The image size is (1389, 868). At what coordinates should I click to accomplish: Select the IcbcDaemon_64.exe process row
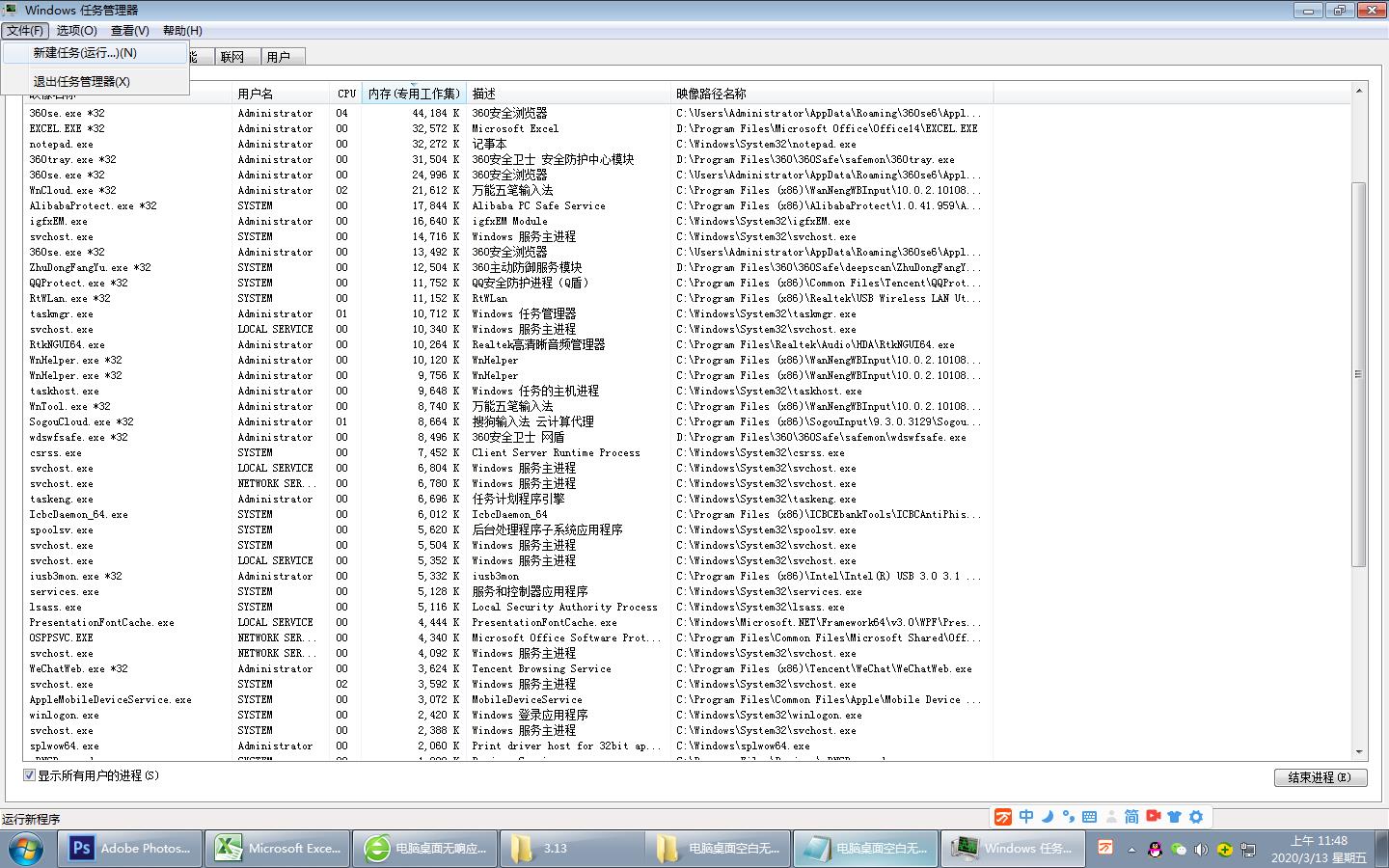click(509, 514)
